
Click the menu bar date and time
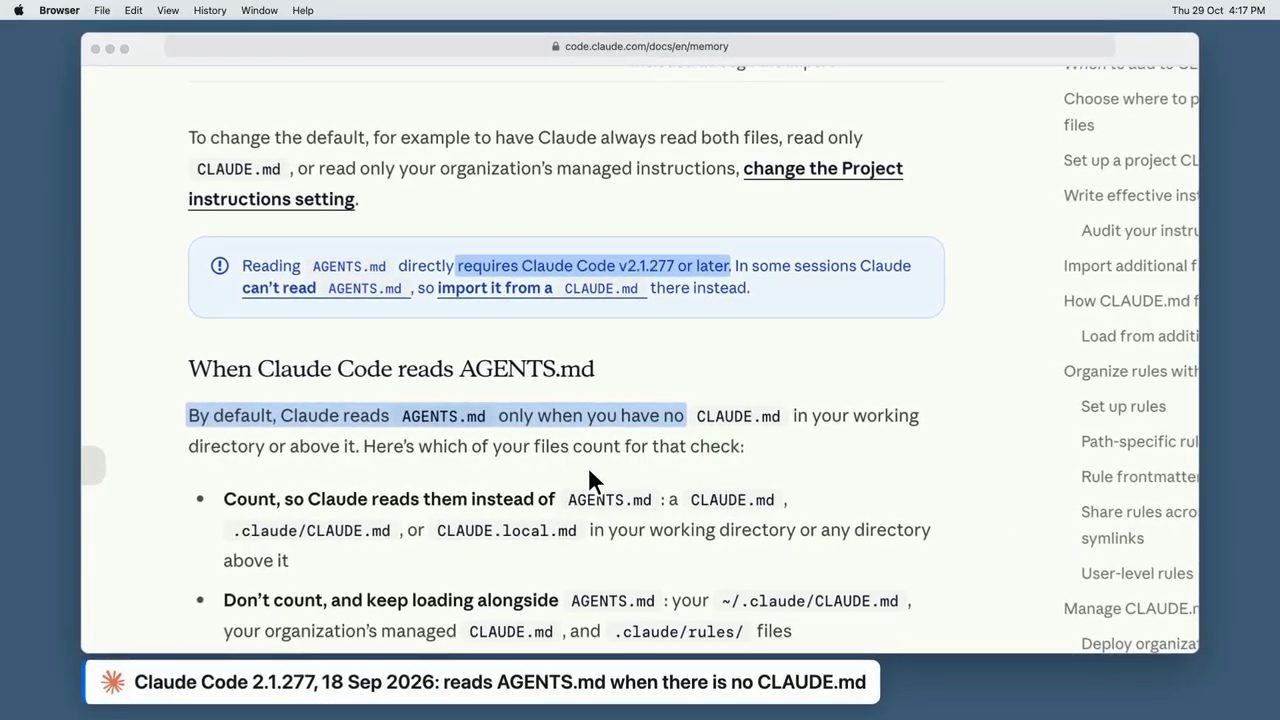click(1218, 10)
